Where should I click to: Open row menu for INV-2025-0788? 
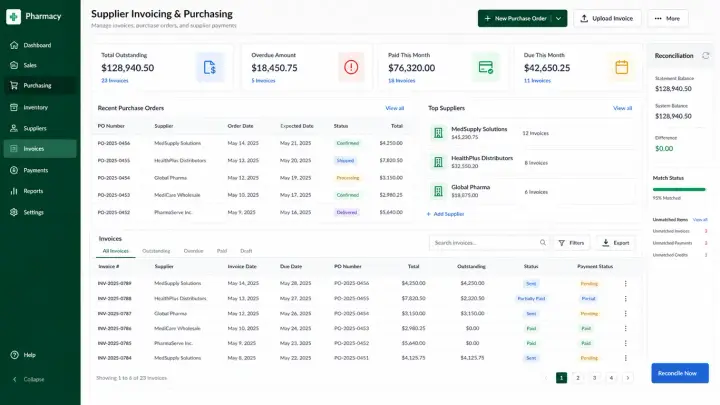(x=625, y=298)
